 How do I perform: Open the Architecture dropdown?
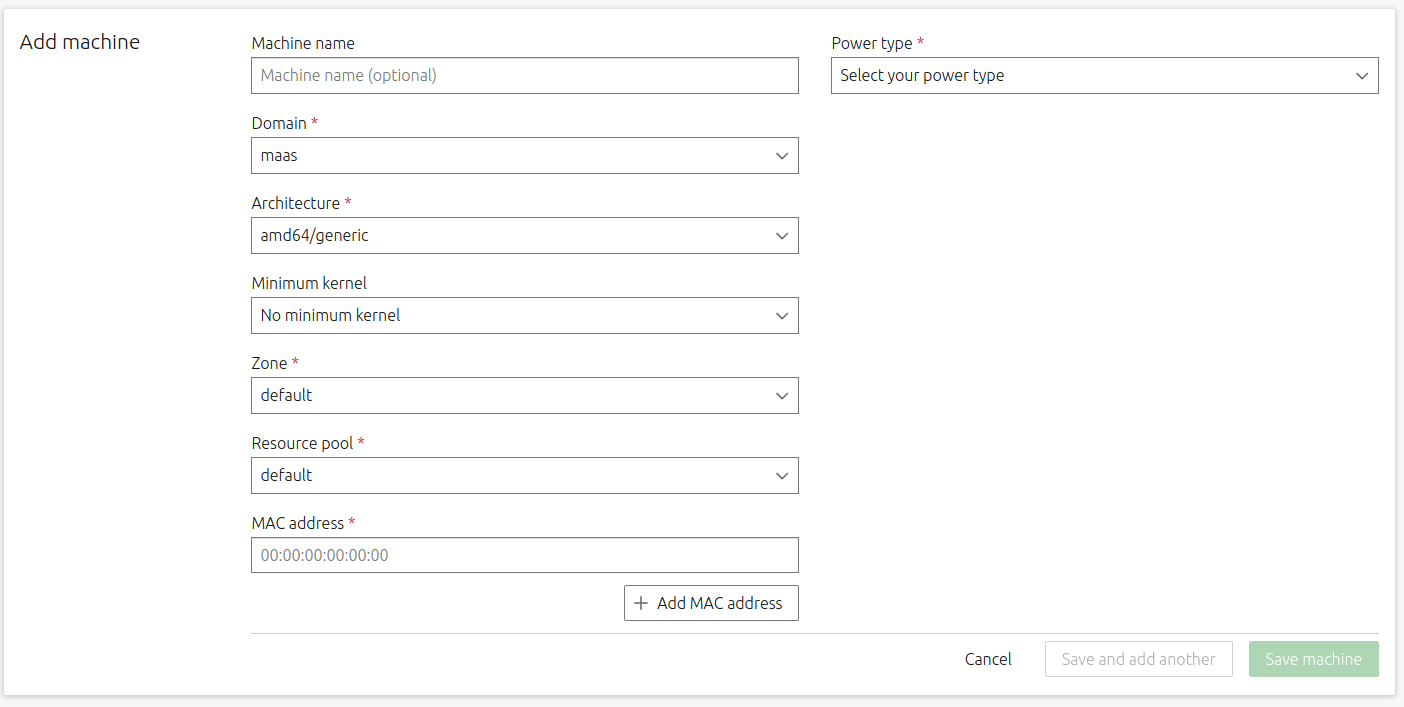pyautogui.click(x=525, y=235)
